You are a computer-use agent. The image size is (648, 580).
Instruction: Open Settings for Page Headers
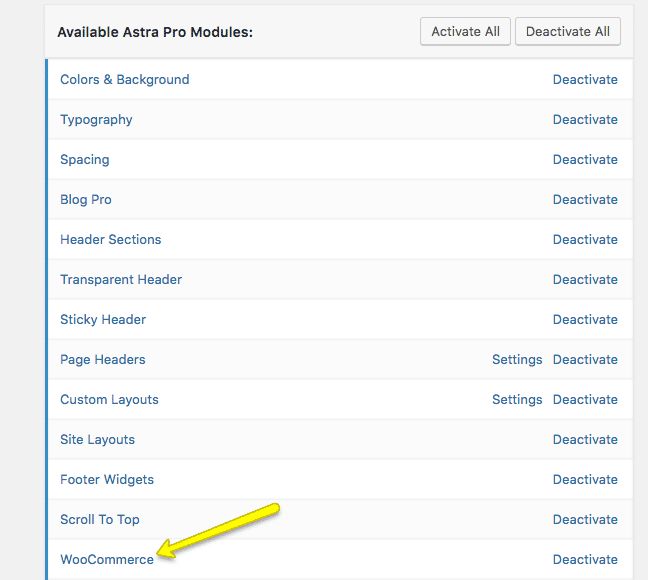517,360
